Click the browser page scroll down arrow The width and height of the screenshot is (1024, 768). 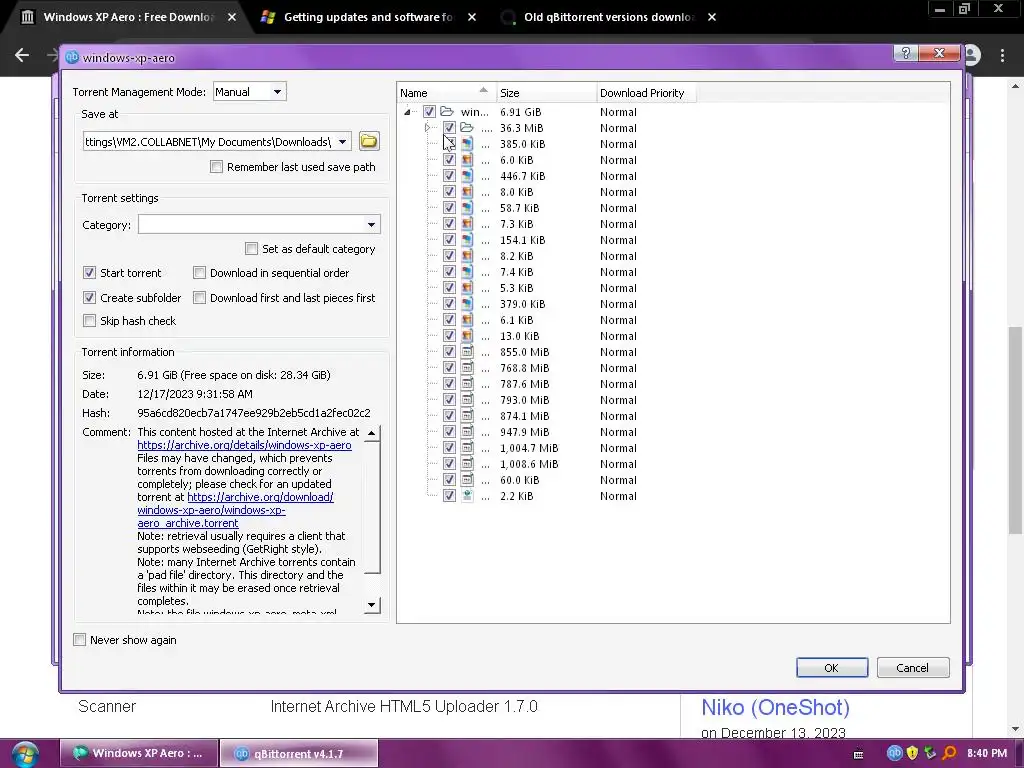click(x=1015, y=729)
